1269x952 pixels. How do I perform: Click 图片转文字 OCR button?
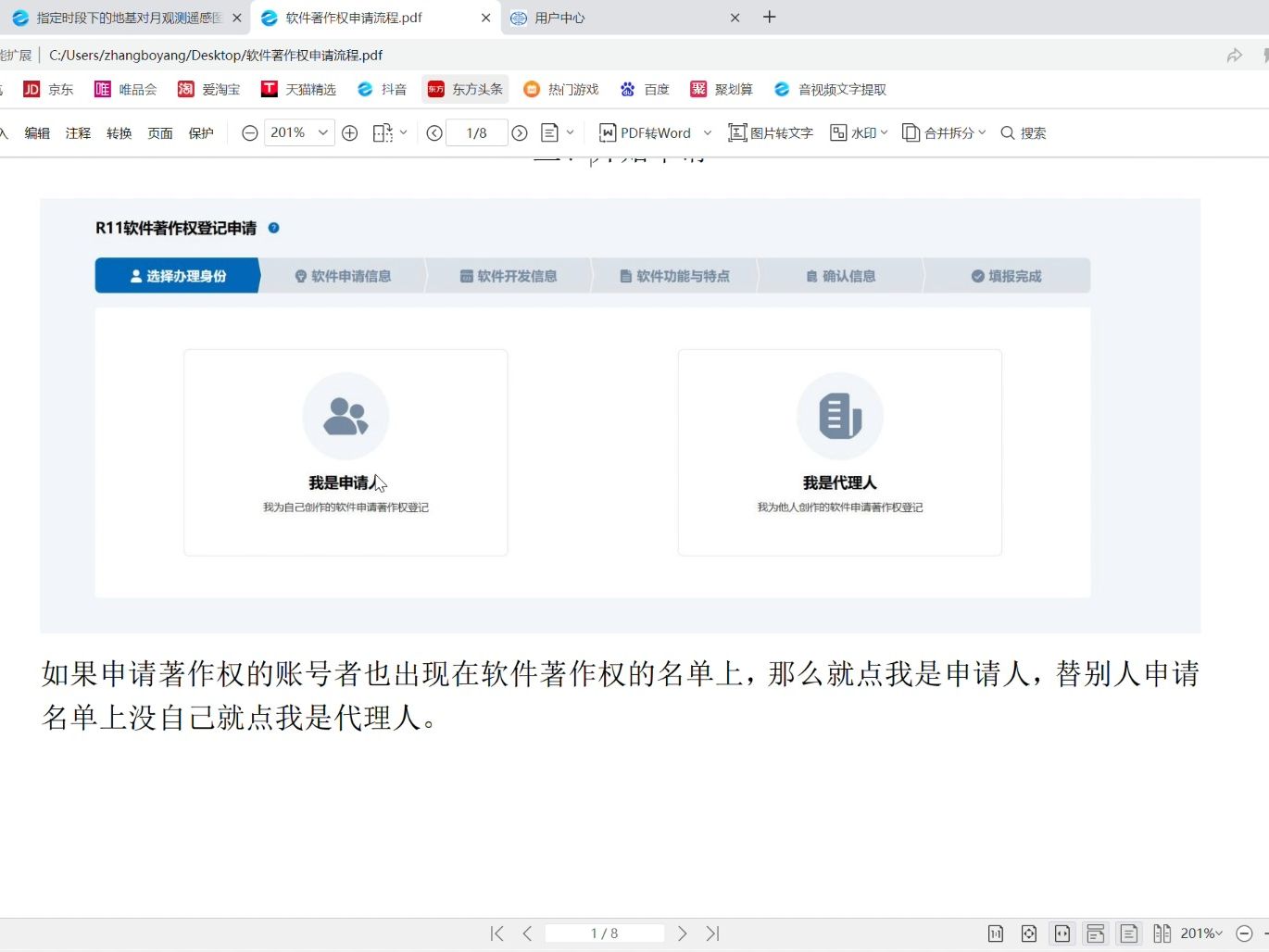point(771,133)
